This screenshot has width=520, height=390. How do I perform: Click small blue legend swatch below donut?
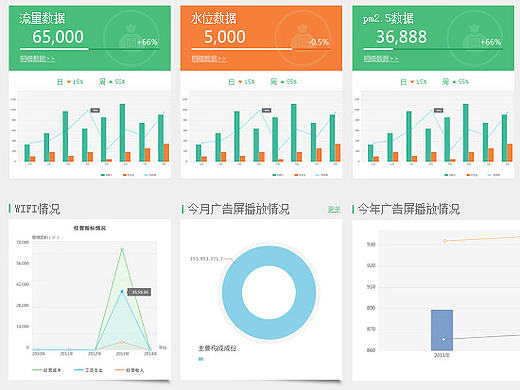click(x=201, y=359)
